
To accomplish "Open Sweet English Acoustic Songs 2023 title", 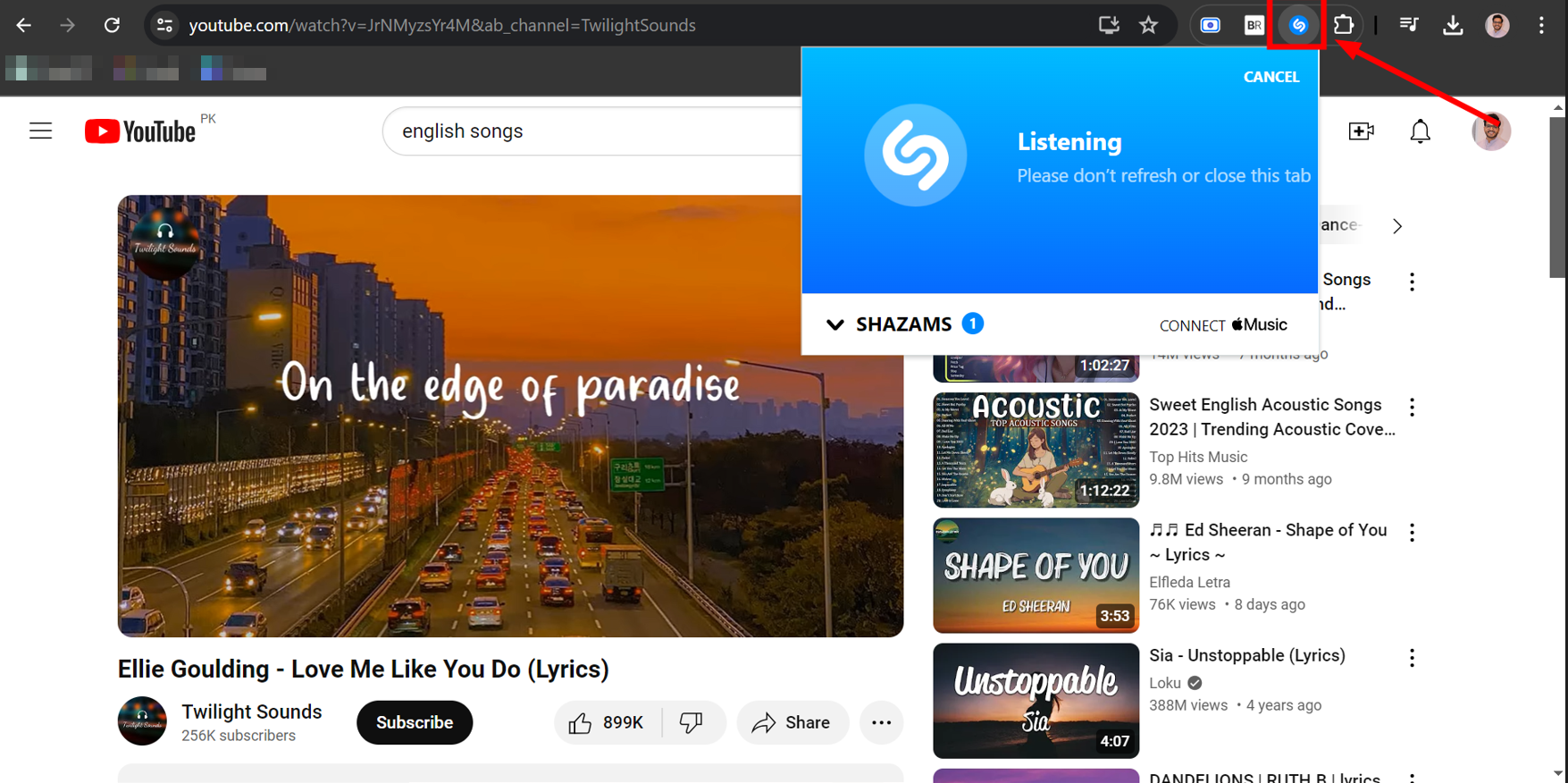I will (1272, 417).
